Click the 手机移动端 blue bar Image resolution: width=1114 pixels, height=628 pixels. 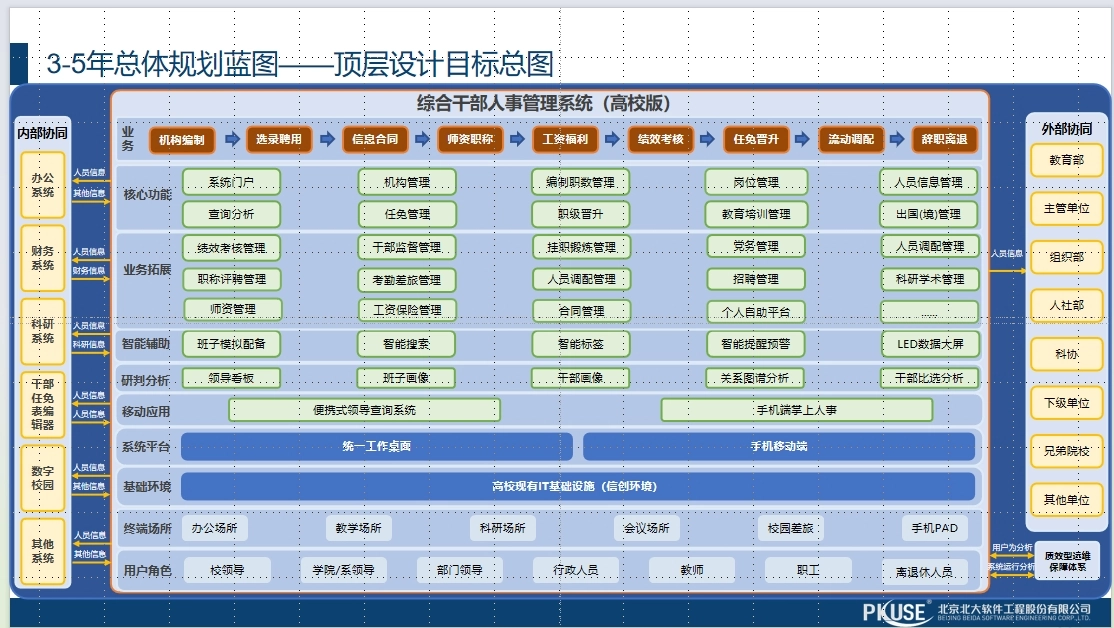click(x=779, y=446)
